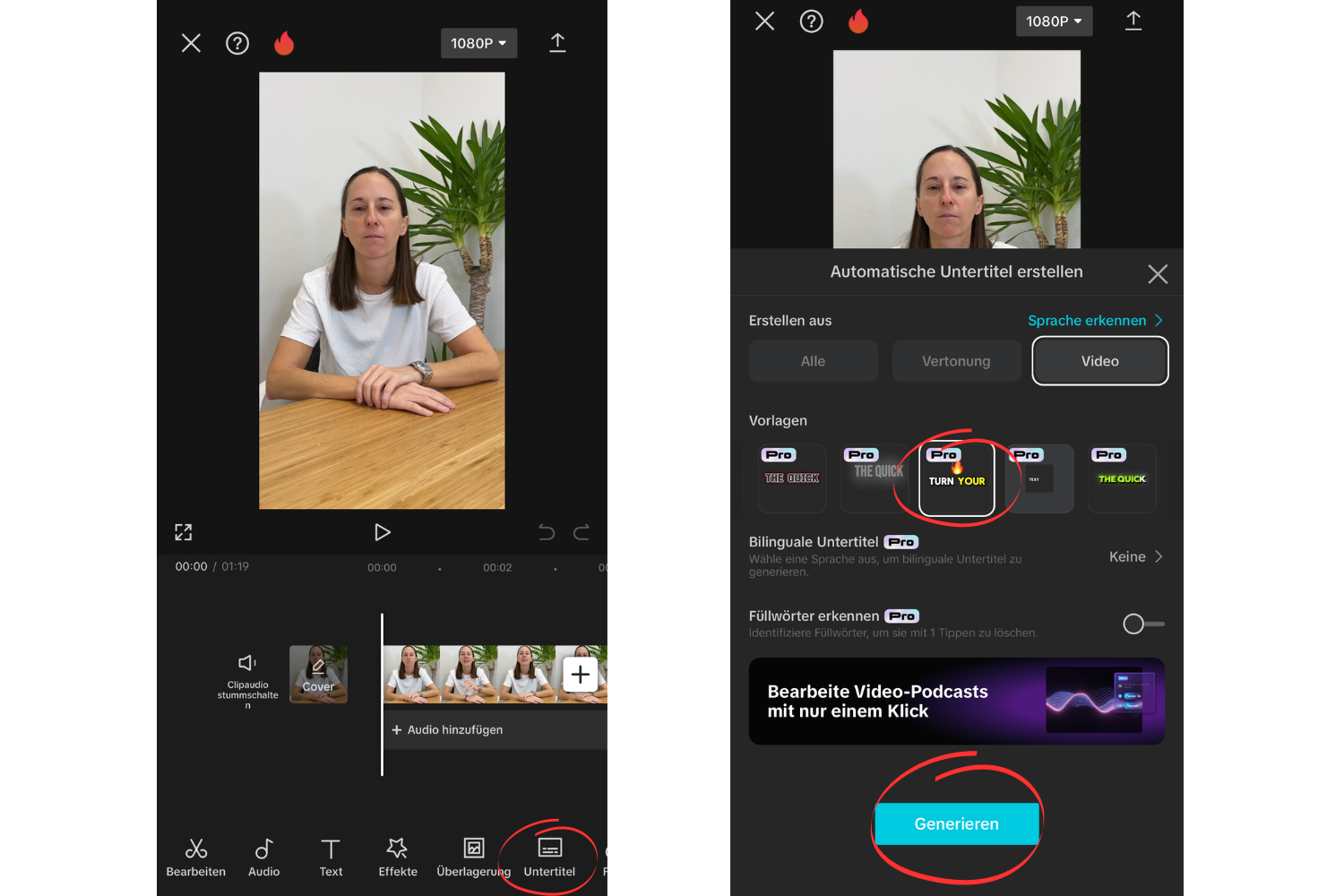Close the editor in the left screen
Image resolution: width=1344 pixels, height=896 pixels.
[x=191, y=43]
